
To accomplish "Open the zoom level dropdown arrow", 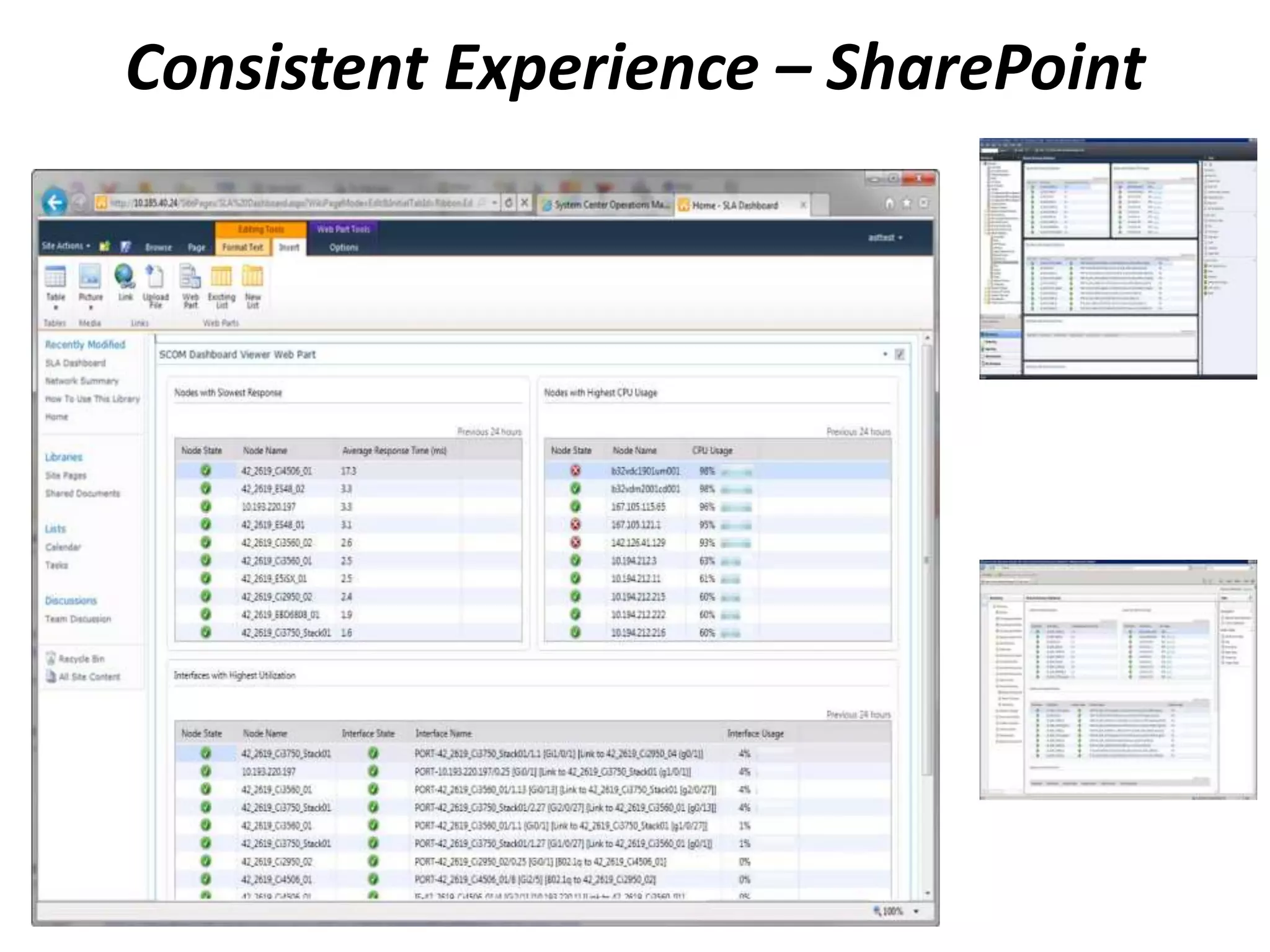I will pyautogui.click(x=916, y=912).
